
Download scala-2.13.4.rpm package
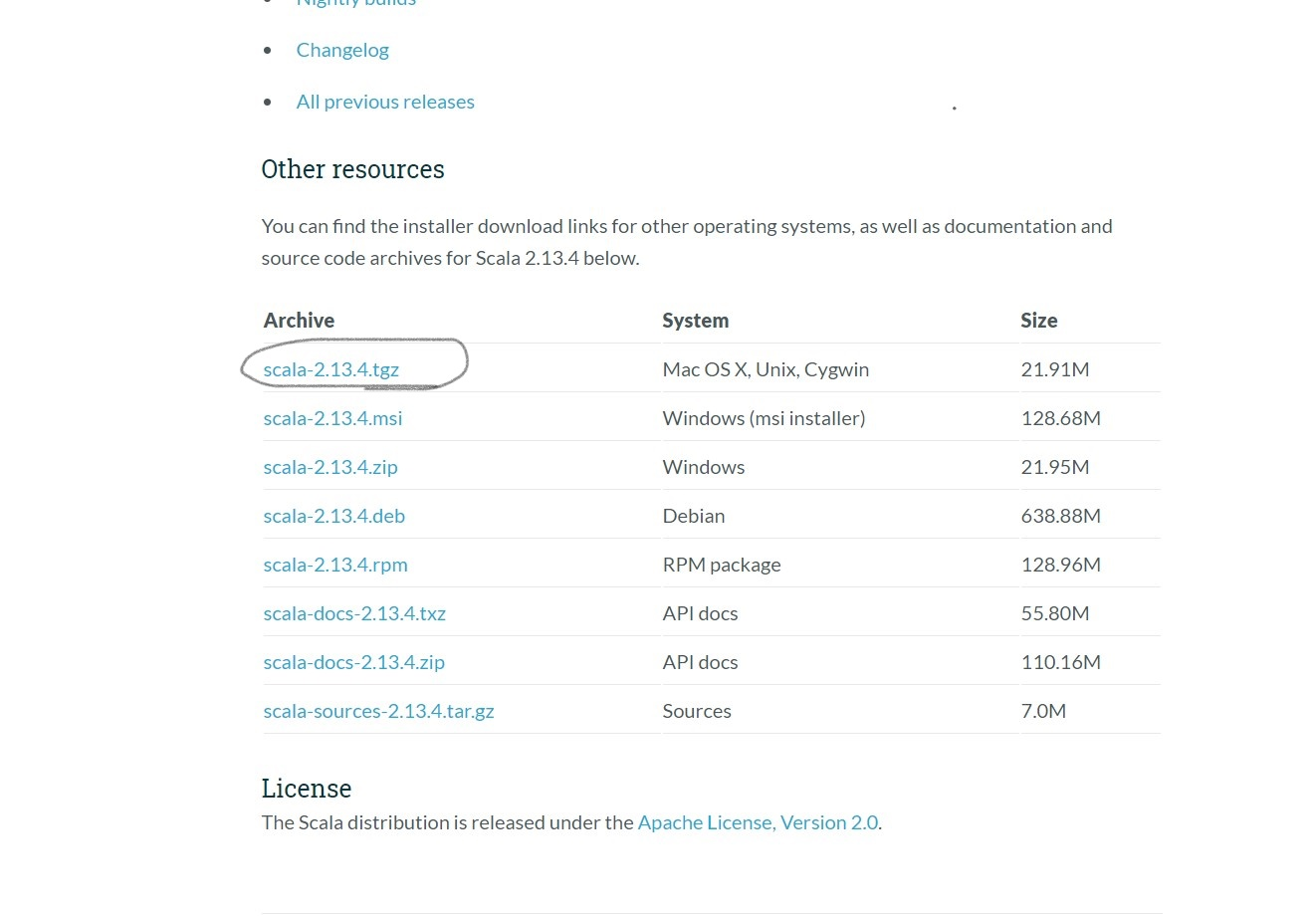click(335, 565)
